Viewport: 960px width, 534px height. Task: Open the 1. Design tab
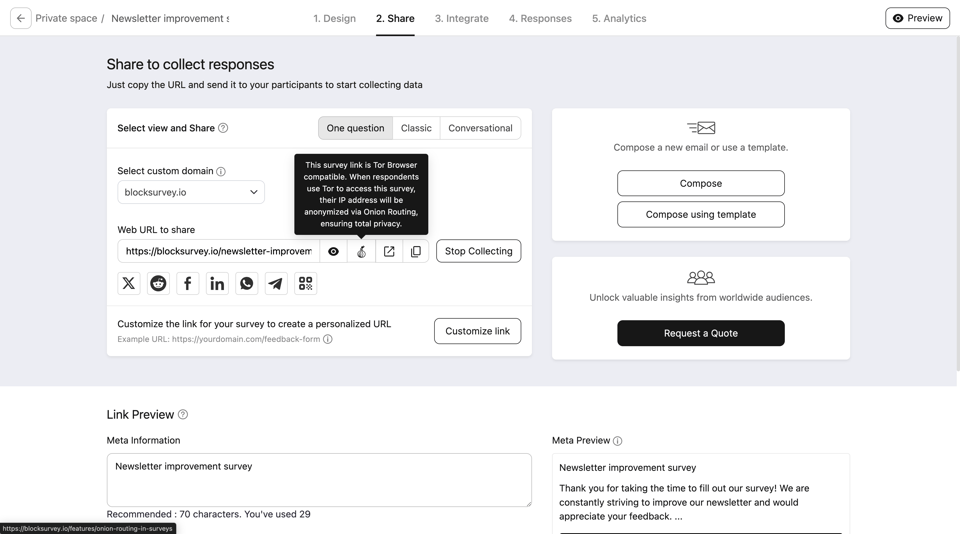pos(334,18)
